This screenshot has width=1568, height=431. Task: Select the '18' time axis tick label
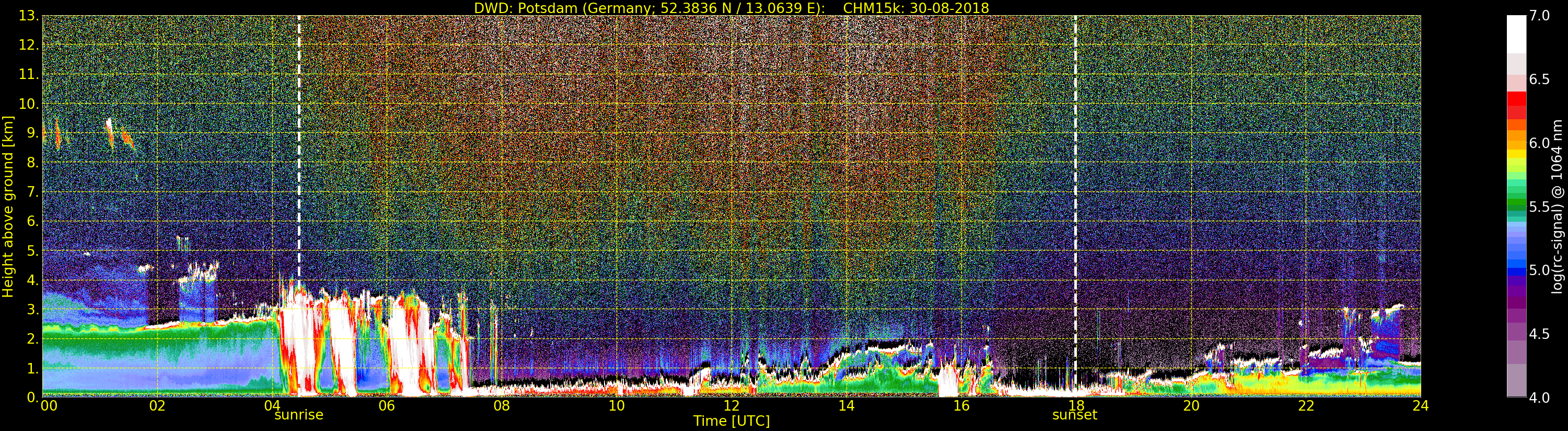click(1076, 406)
